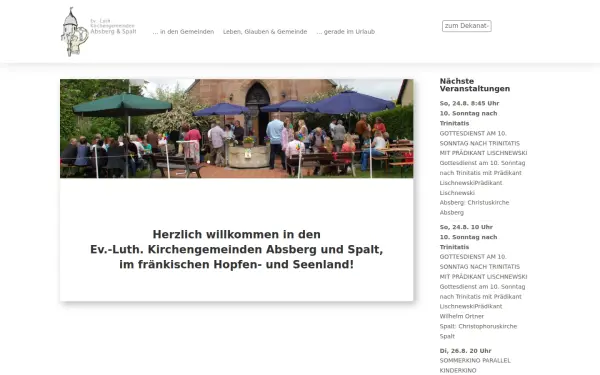
Task: Click 'GOTTESDIENST AM 10.' text under 8:45 Uhr event
Action: point(473,134)
